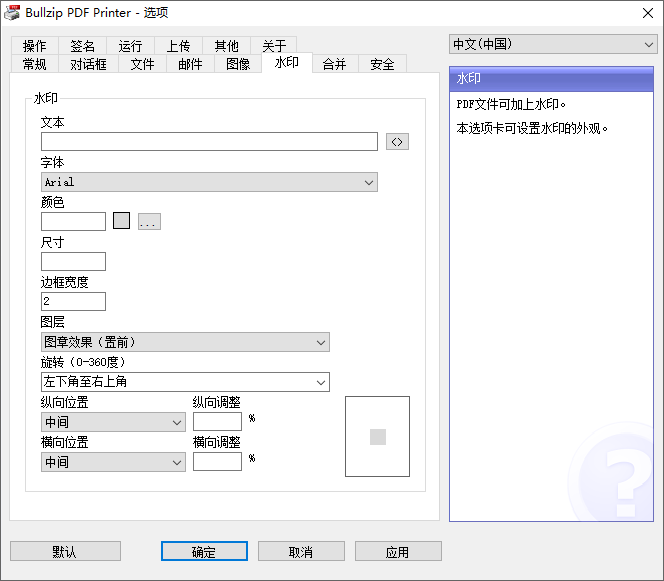The width and height of the screenshot is (664, 581).
Task: Expand the 旋转 左下角至右上角 combo box
Action: tap(185, 382)
